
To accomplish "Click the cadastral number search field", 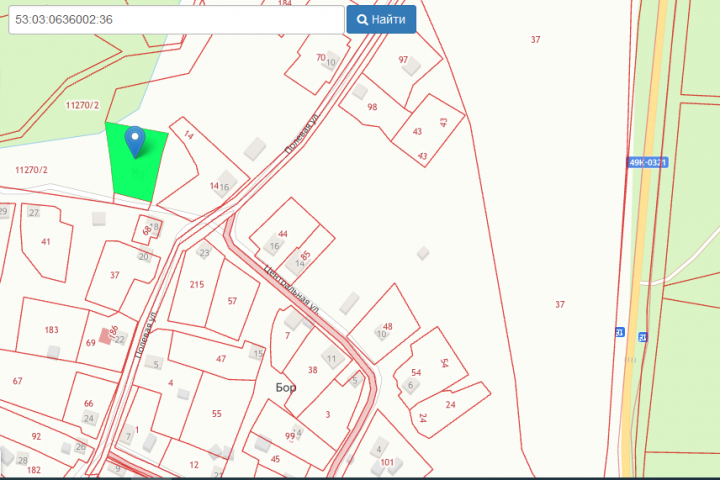I will (x=176, y=20).
